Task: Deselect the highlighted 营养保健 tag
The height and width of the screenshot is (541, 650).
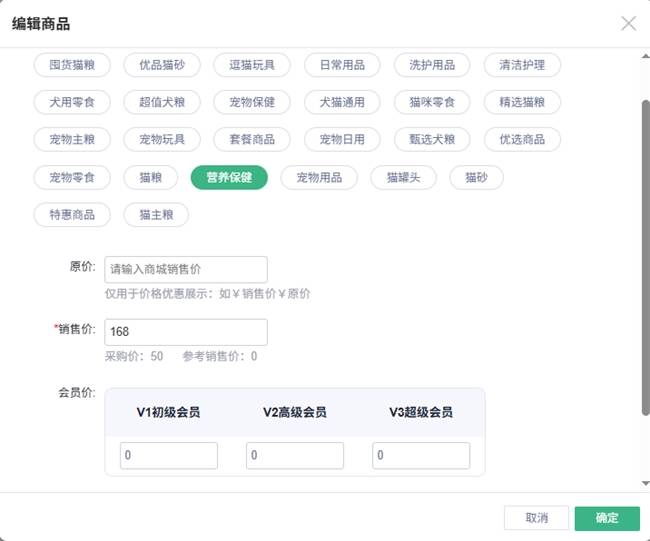Action: coord(229,177)
